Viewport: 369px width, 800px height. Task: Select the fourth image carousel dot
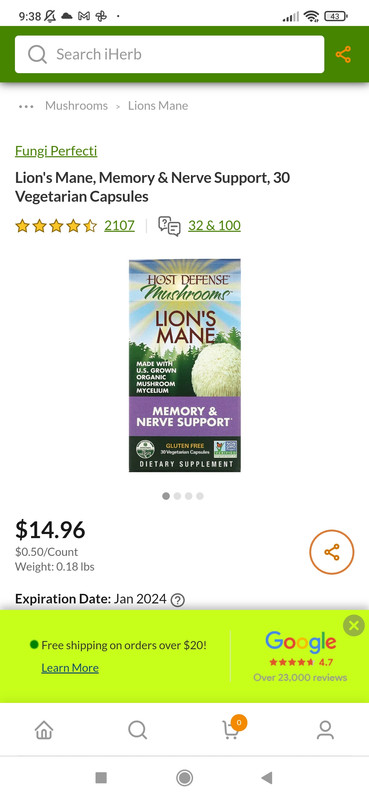tap(200, 496)
